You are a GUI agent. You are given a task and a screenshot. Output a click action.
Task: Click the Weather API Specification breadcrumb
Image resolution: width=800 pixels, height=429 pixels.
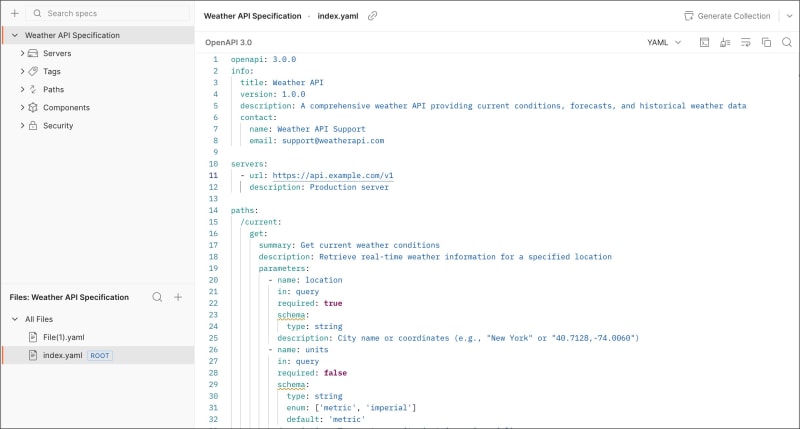click(253, 16)
